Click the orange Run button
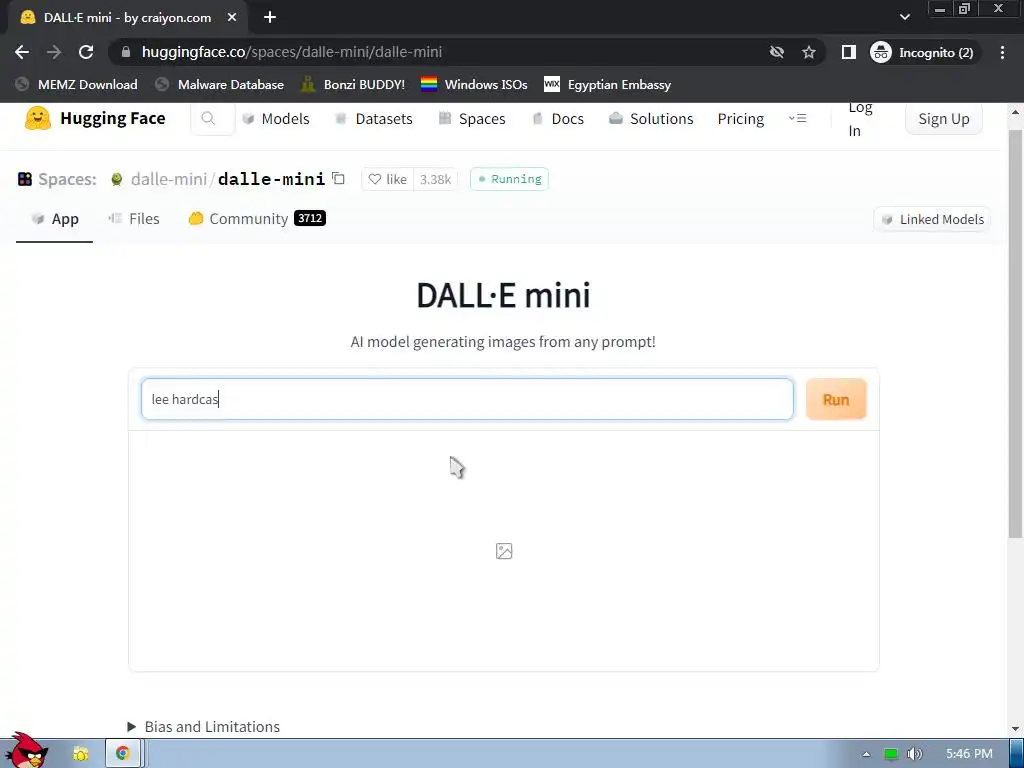This screenshot has width=1024, height=768. 836,399
